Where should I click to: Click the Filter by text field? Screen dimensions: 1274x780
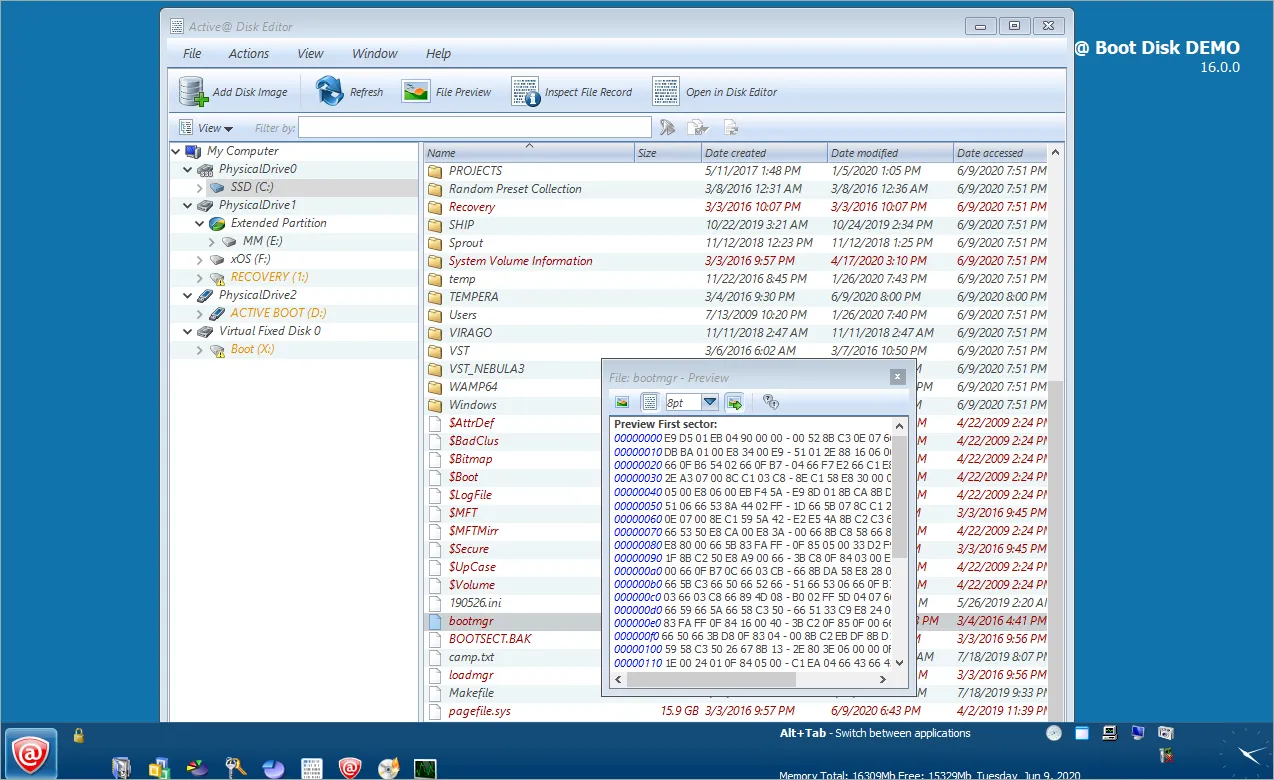[475, 128]
